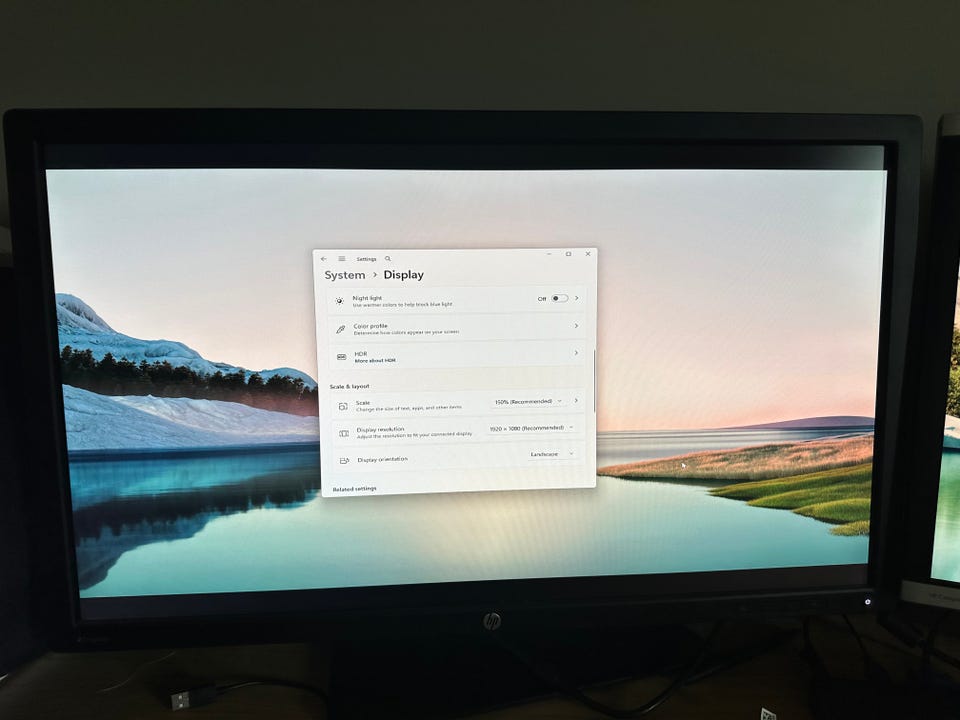This screenshot has height=720, width=960.
Task: Click the Display resolution icon
Action: click(344, 433)
